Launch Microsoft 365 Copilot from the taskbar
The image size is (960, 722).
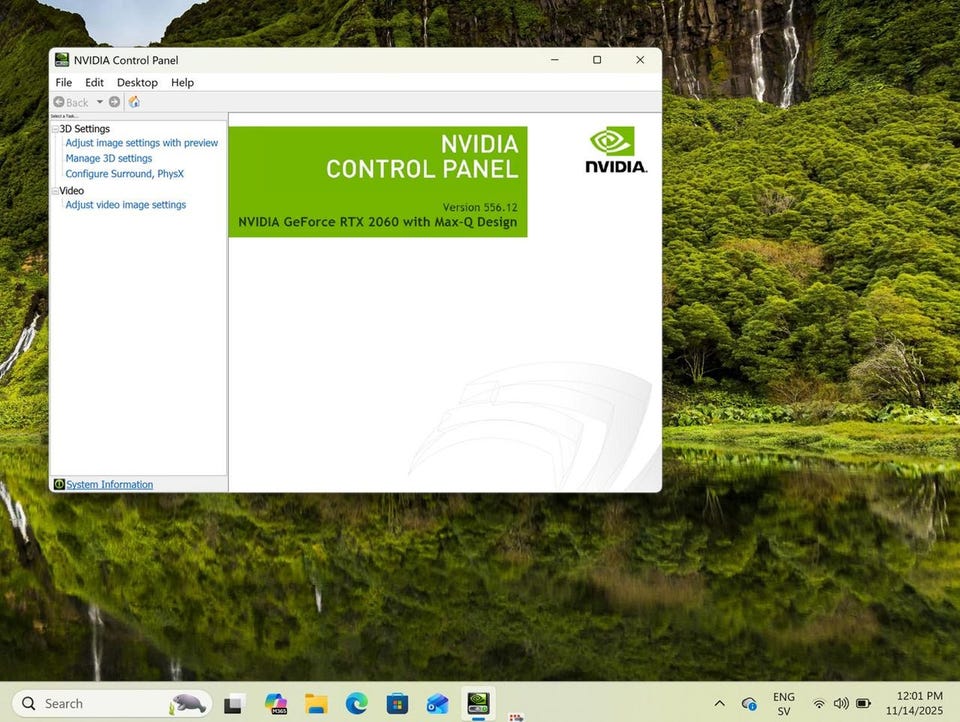[276, 704]
